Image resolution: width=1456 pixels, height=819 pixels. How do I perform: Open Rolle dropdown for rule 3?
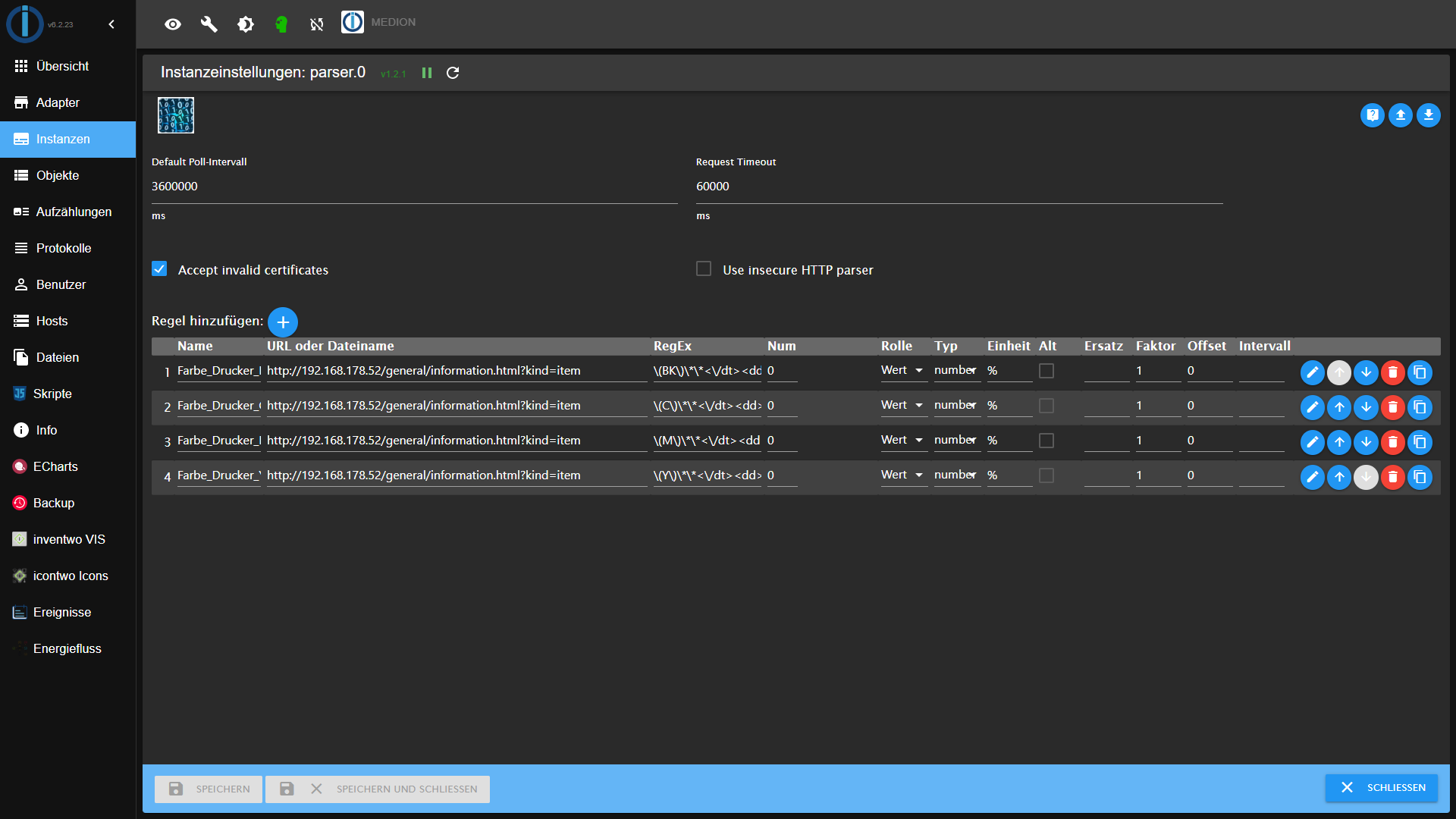tap(904, 441)
